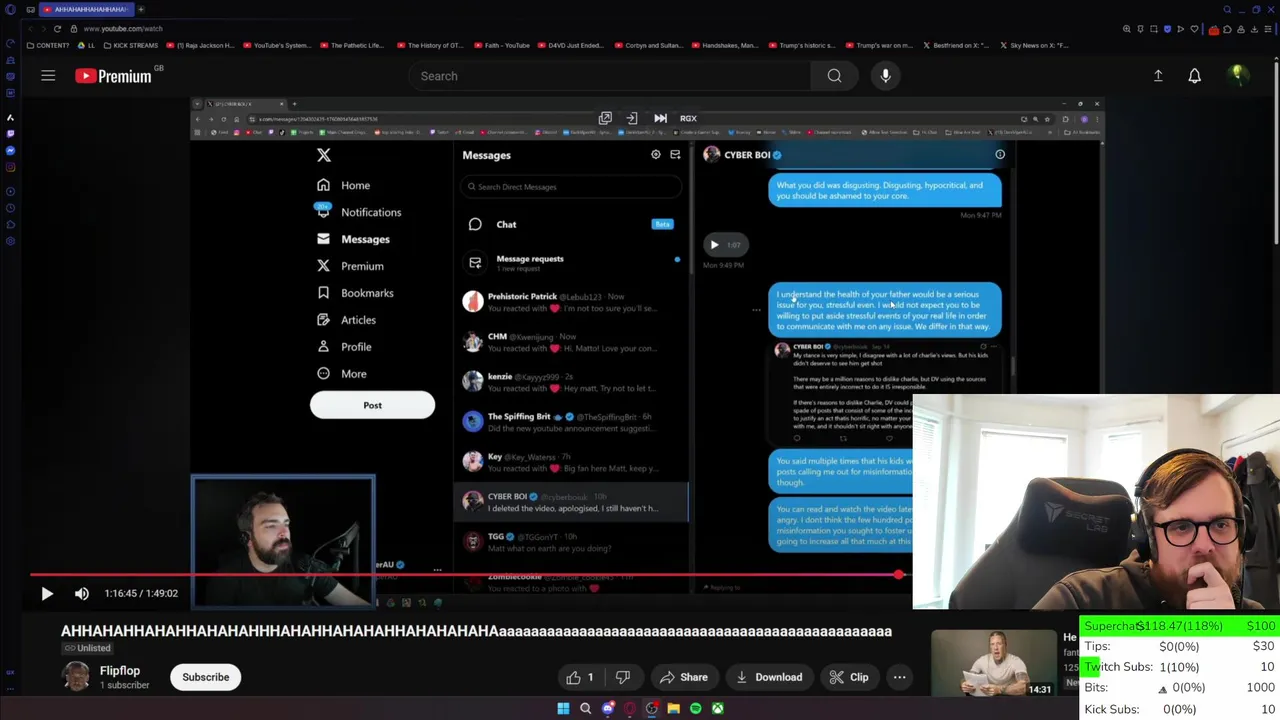Image resolution: width=1280 pixels, height=720 pixels.
Task: Expand the KICK STREAMS bookmarks folder
Action: [130, 45]
